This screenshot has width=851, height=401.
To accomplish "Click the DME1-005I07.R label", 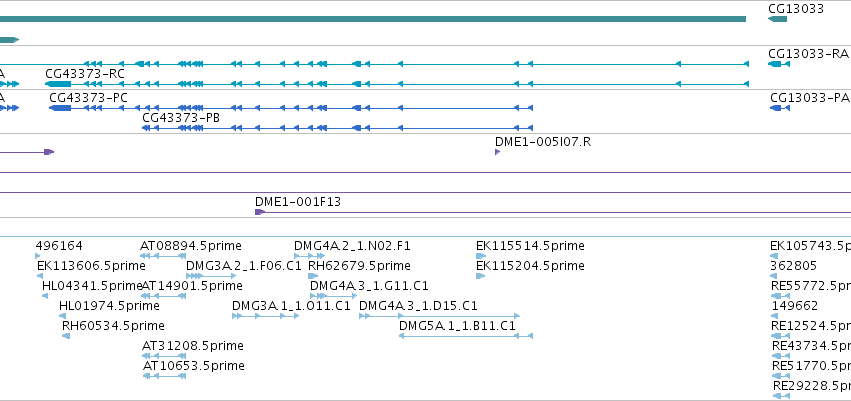I will 543,142.
